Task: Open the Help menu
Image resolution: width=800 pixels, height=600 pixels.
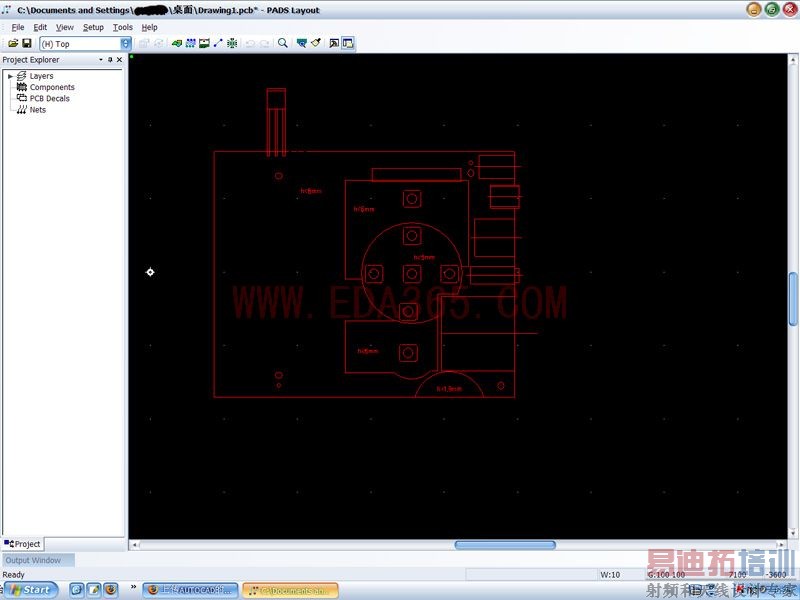Action: coord(149,28)
